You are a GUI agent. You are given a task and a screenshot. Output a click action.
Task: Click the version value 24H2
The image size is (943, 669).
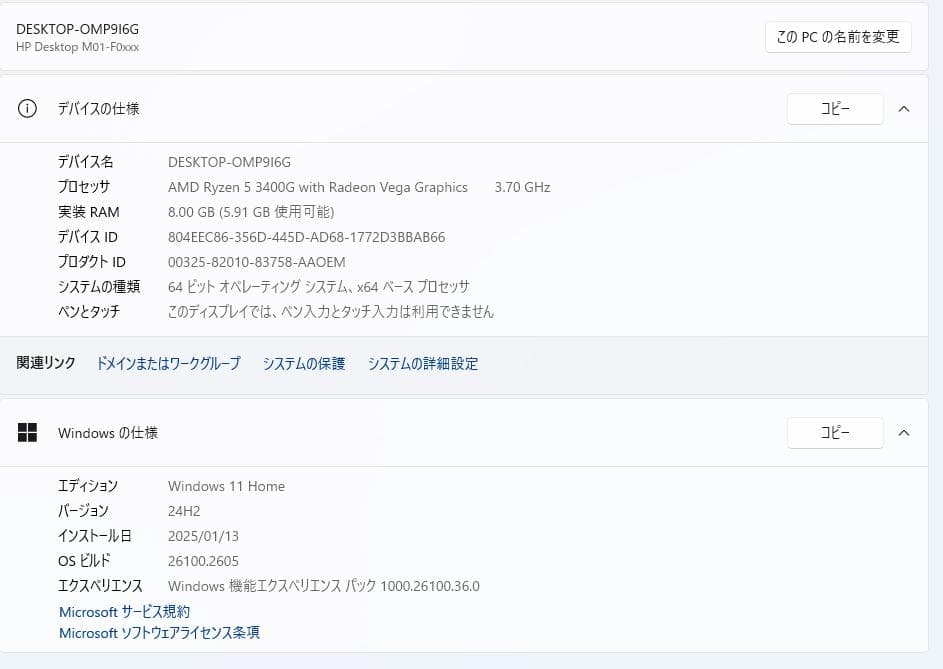184,511
